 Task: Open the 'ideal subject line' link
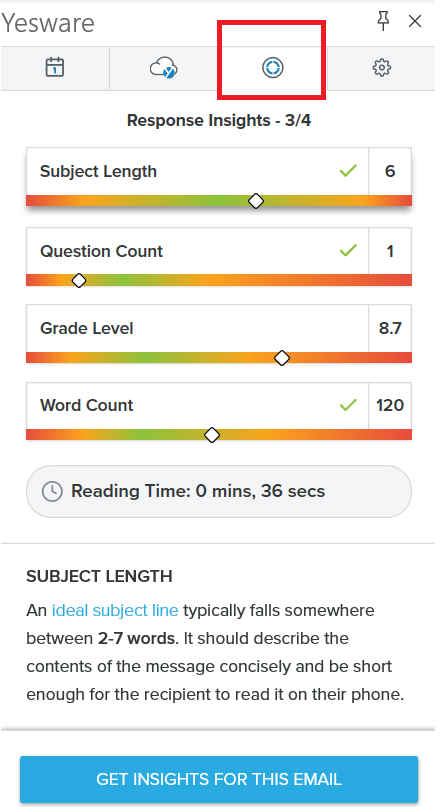coord(115,610)
